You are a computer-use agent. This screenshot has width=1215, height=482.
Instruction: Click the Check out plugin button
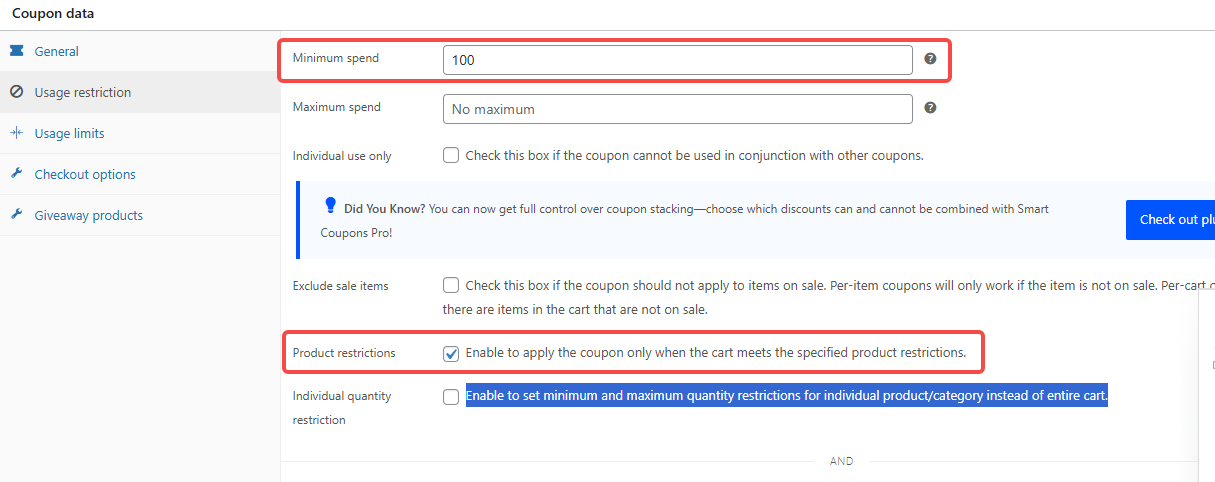click(1170, 220)
